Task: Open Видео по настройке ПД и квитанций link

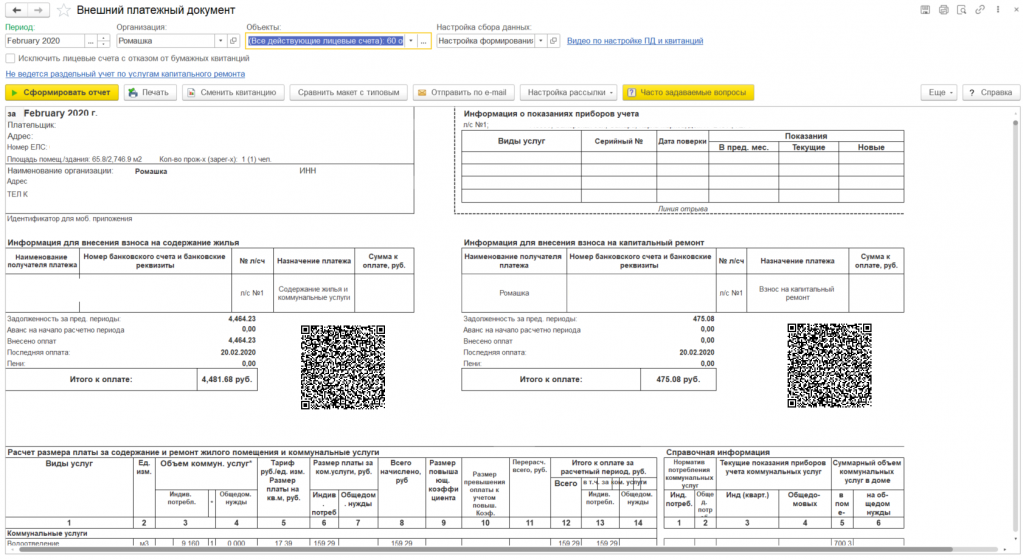Action: pos(635,40)
